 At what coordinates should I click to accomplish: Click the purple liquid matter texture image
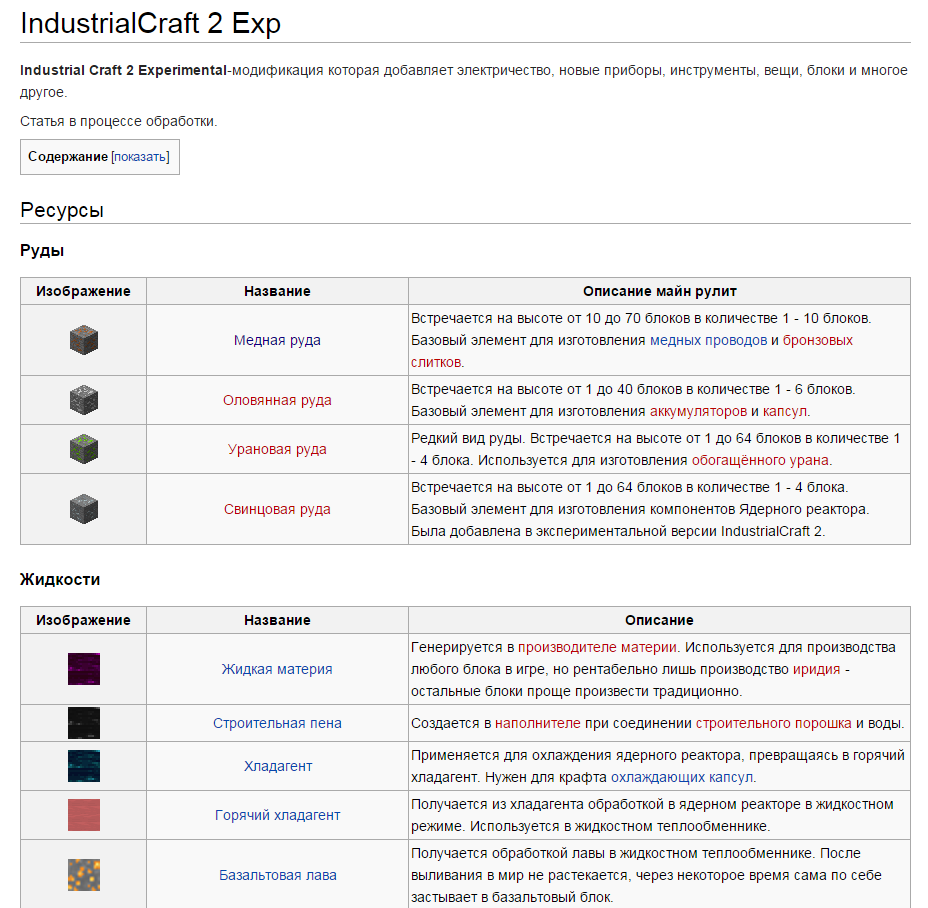point(84,669)
